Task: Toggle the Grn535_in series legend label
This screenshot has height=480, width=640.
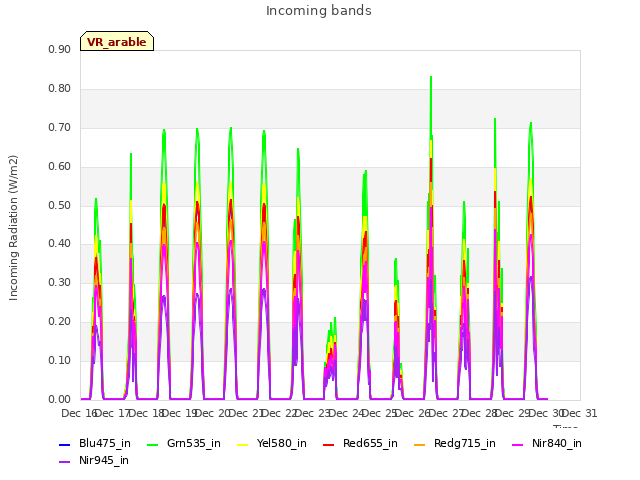Action: pos(194,443)
